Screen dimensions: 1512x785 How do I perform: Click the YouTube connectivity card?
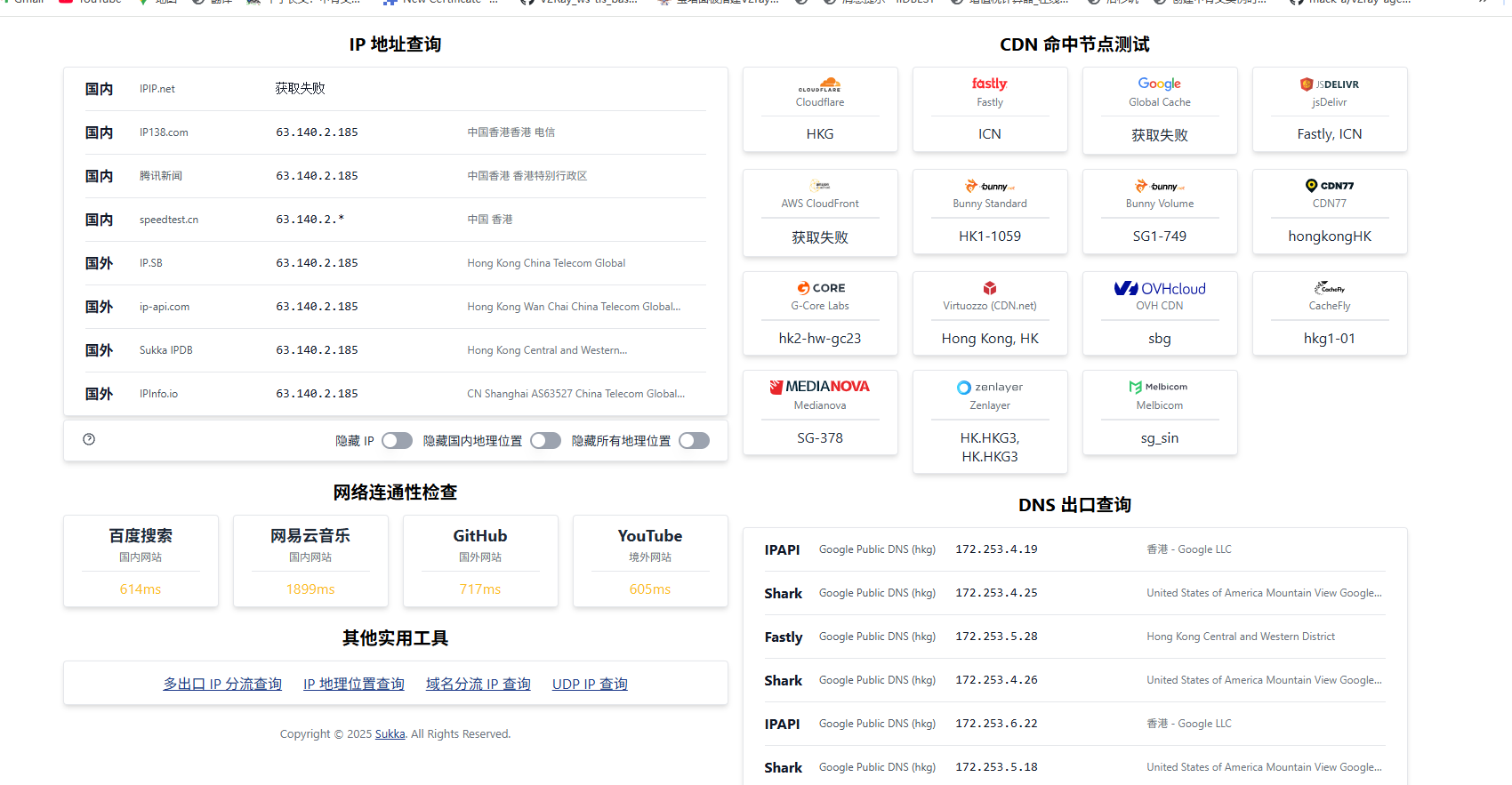click(650, 561)
